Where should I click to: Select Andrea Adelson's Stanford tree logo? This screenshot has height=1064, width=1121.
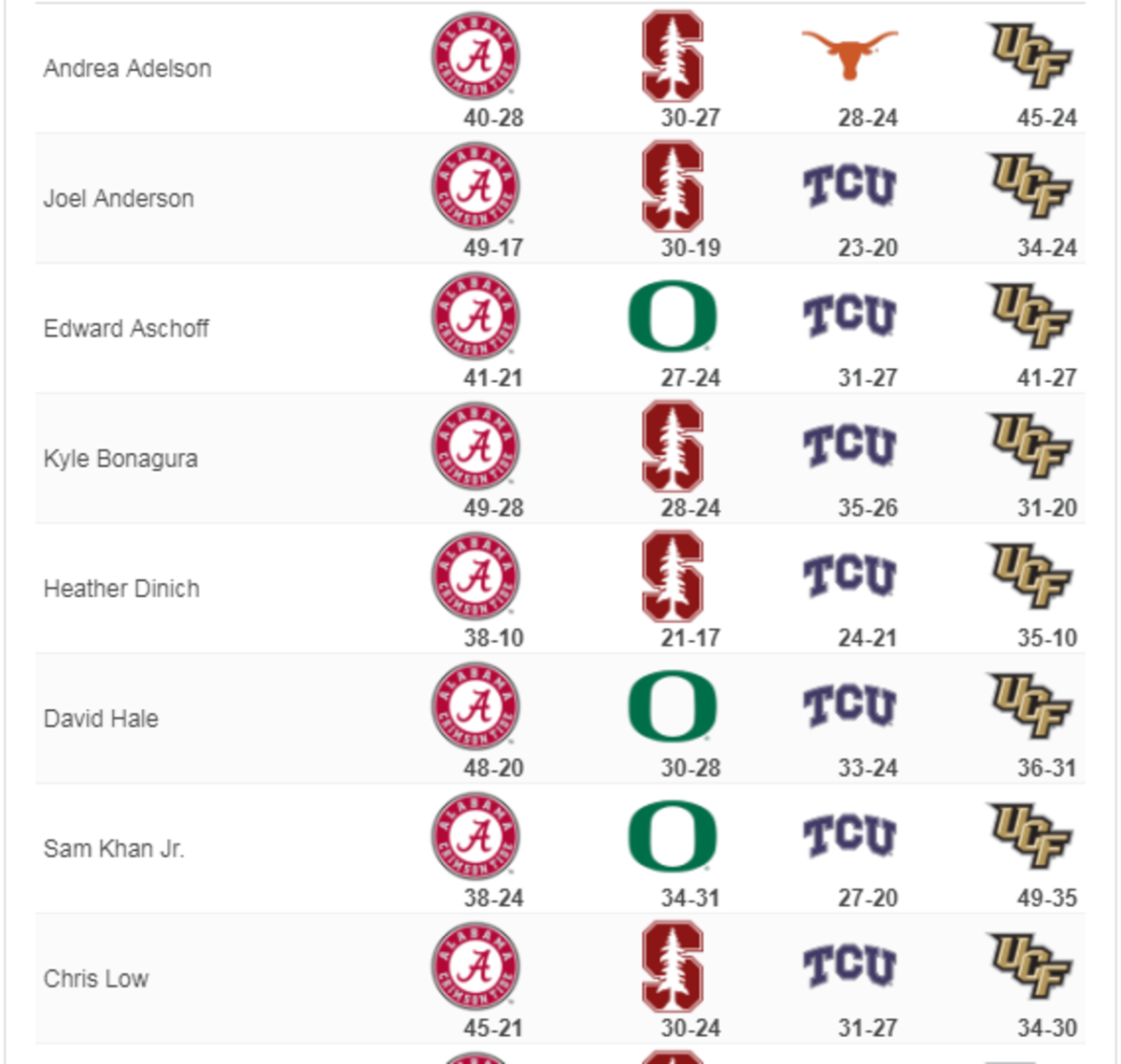(x=673, y=56)
